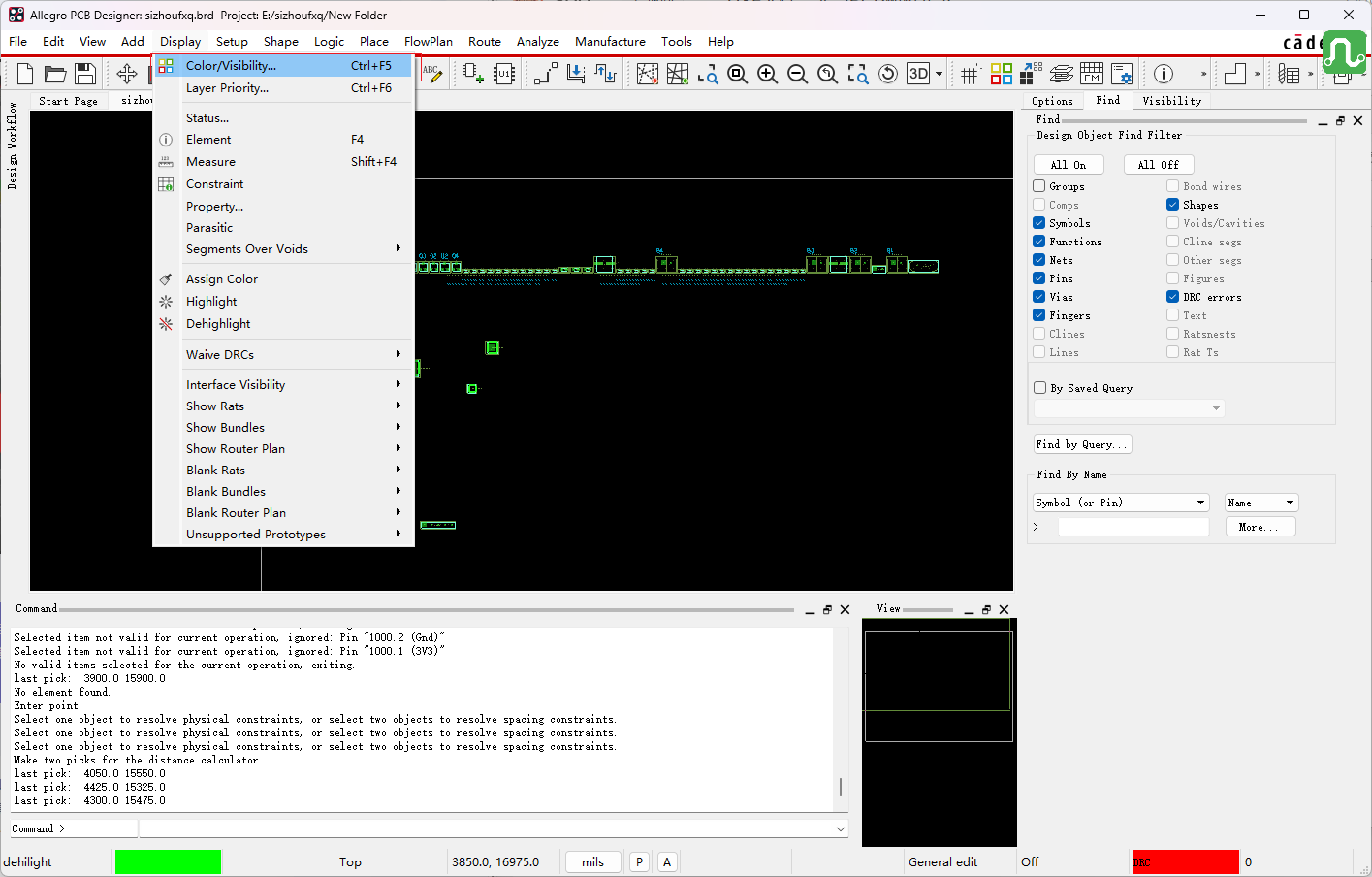
Task: Click the Refresh display icon
Action: pyautogui.click(x=888, y=74)
